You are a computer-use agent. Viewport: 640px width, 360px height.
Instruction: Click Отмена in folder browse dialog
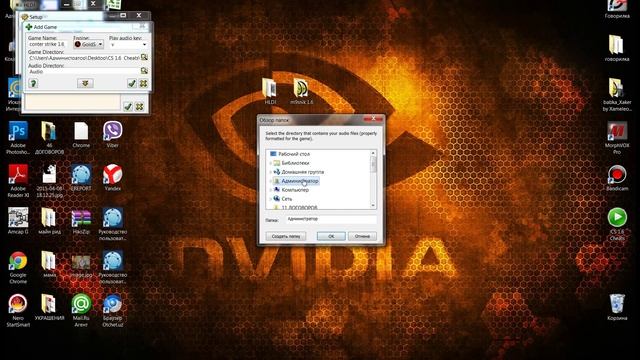point(362,236)
